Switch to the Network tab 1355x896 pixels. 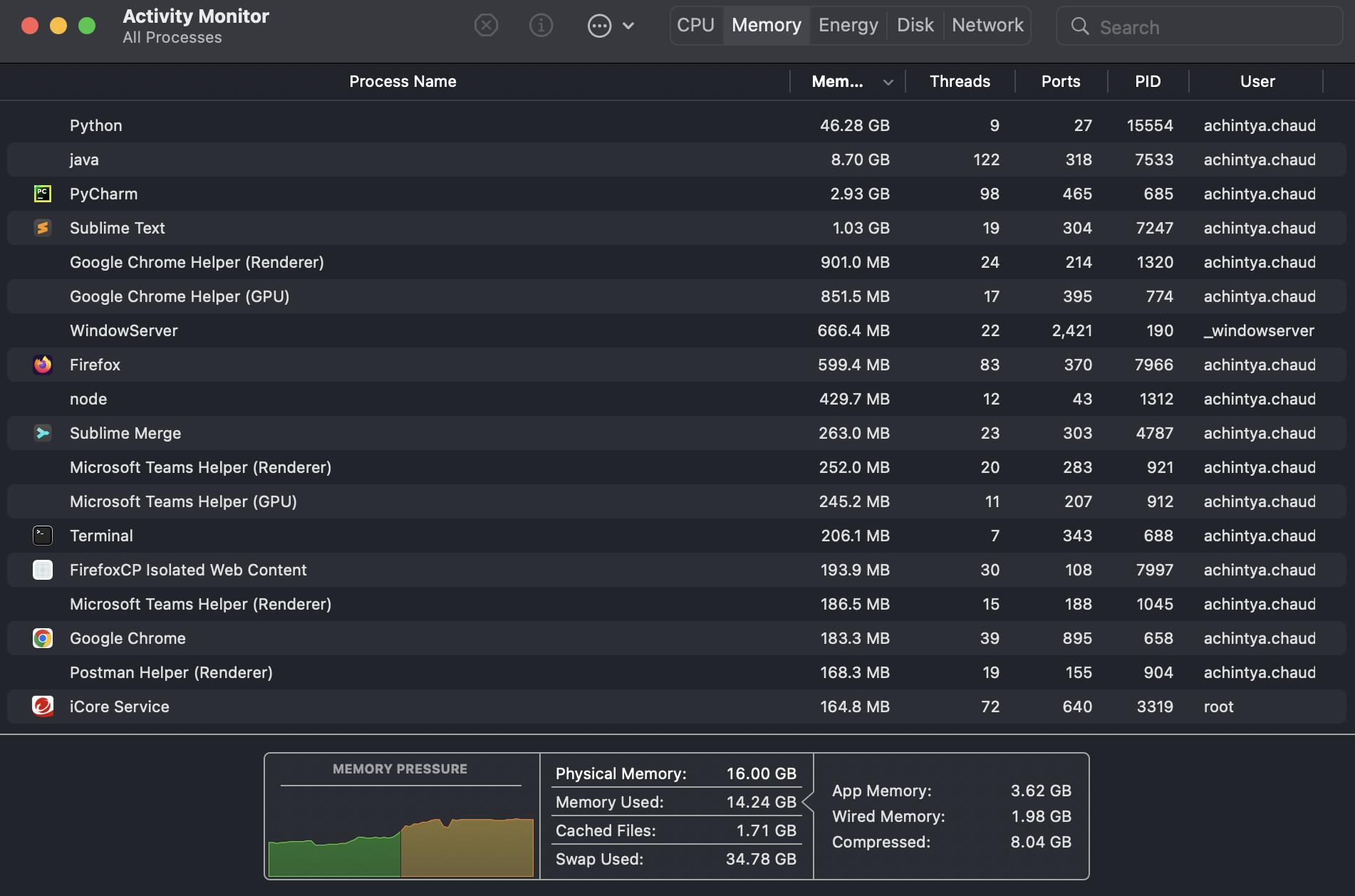click(987, 25)
